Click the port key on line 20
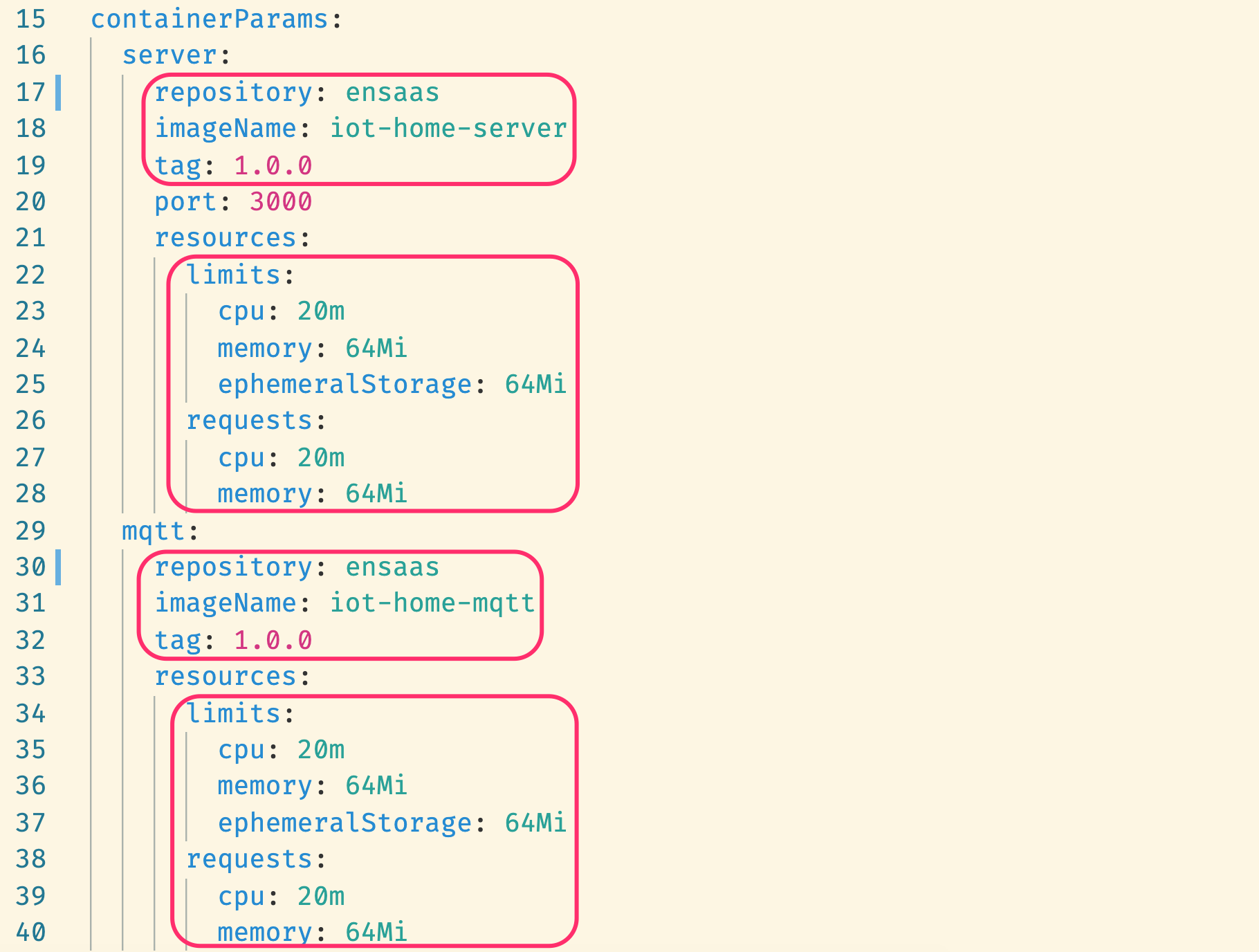The width and height of the screenshot is (1259, 952). [x=185, y=202]
